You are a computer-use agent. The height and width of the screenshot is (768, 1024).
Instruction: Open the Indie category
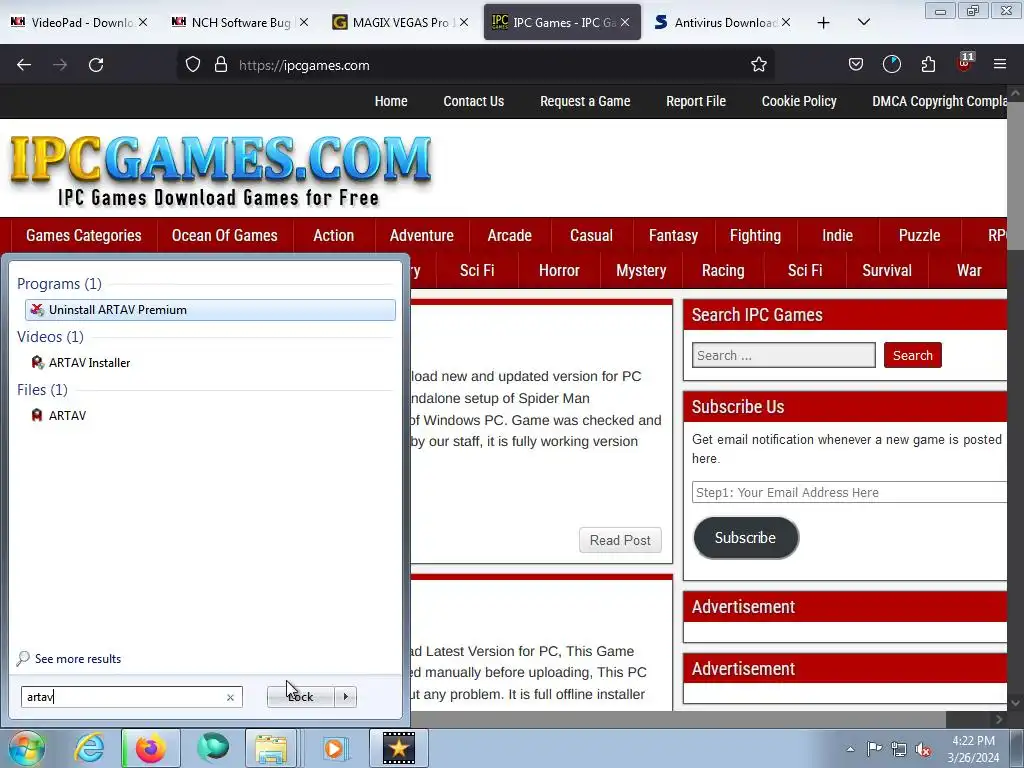click(x=837, y=235)
